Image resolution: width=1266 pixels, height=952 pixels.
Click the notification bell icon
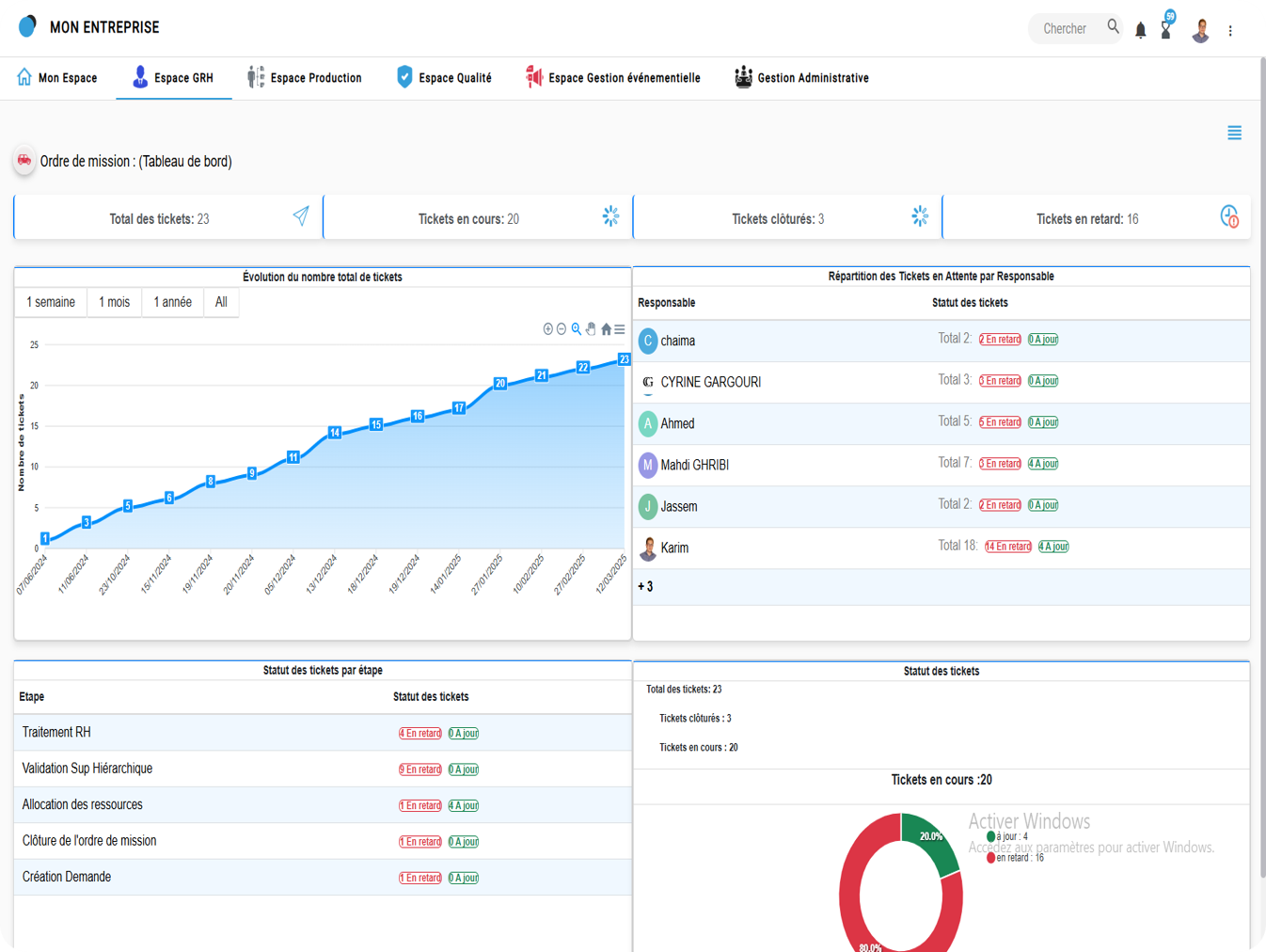click(x=1140, y=30)
